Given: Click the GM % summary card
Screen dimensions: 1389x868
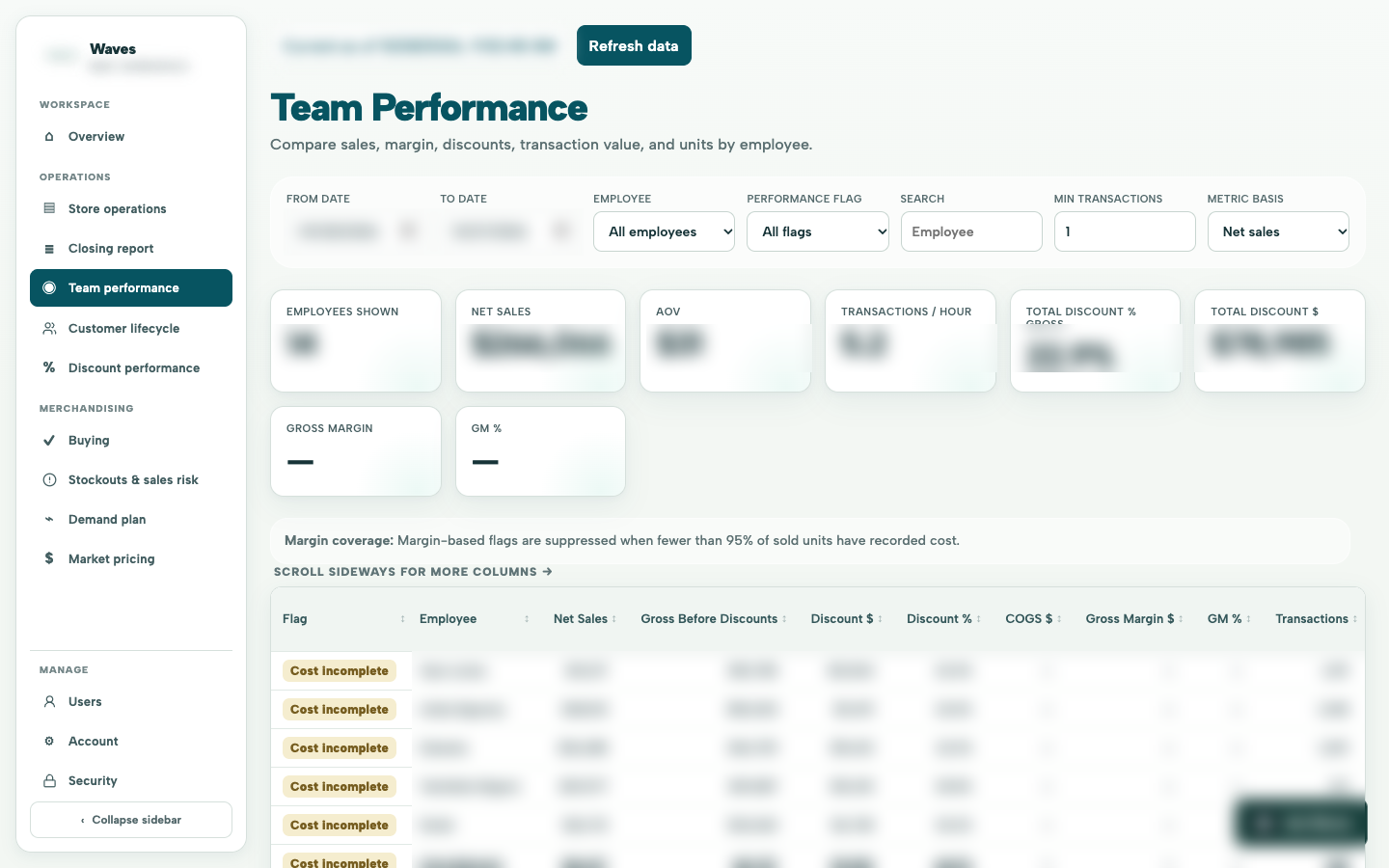Looking at the screenshot, I should coord(540,451).
